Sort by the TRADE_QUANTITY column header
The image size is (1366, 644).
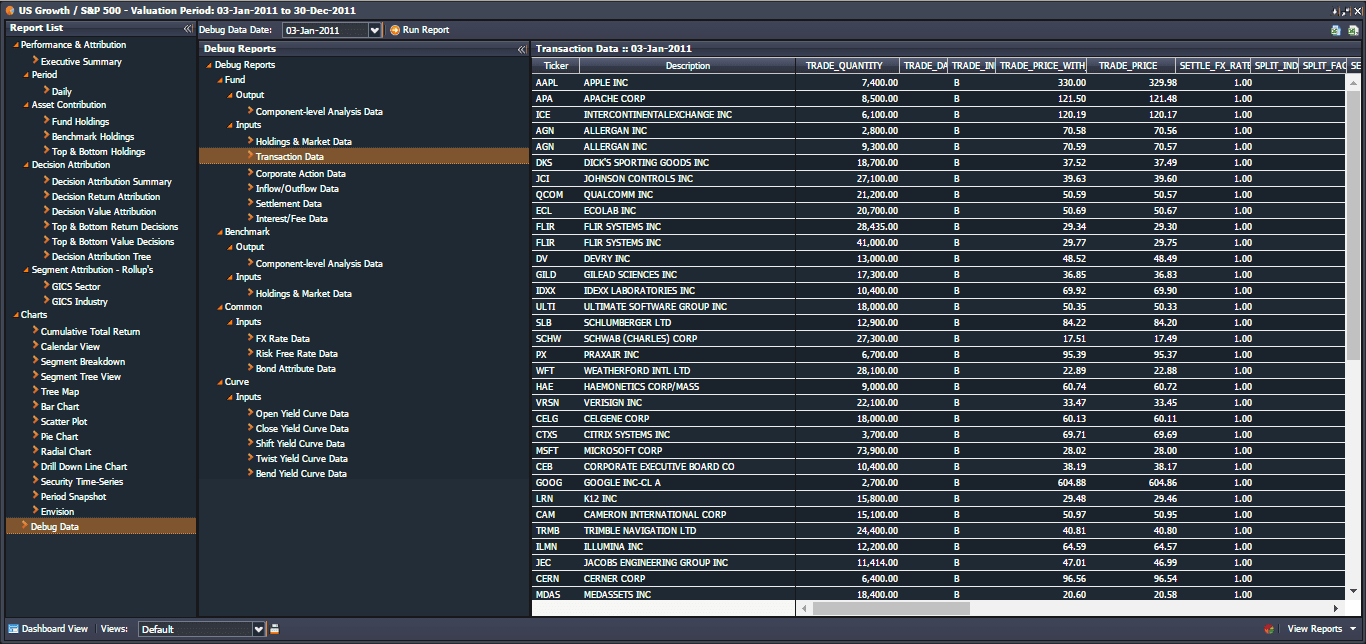(x=846, y=66)
